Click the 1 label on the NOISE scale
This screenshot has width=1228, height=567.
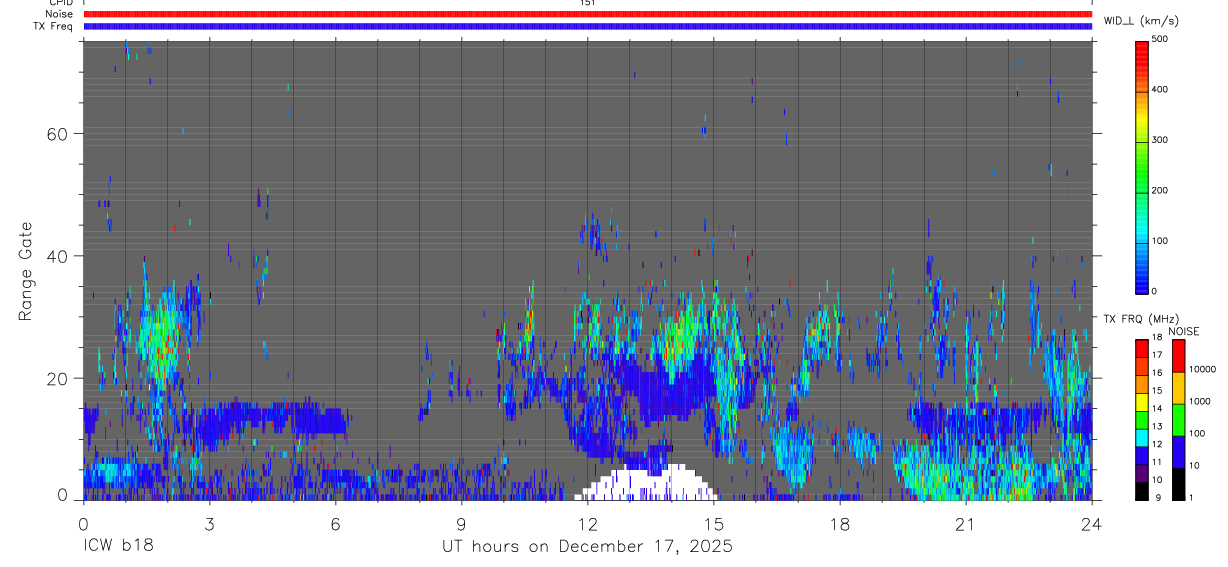coord(1192,497)
